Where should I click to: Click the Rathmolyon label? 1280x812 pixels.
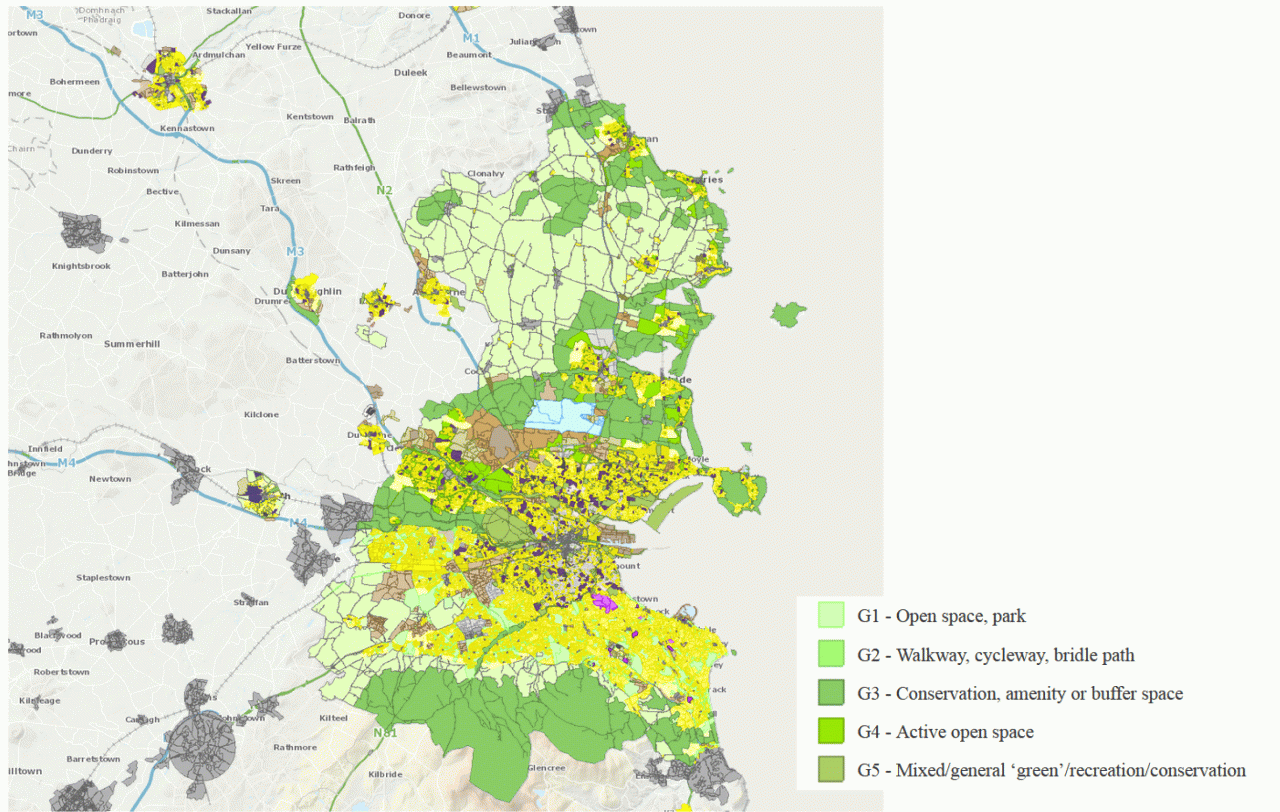(x=66, y=335)
